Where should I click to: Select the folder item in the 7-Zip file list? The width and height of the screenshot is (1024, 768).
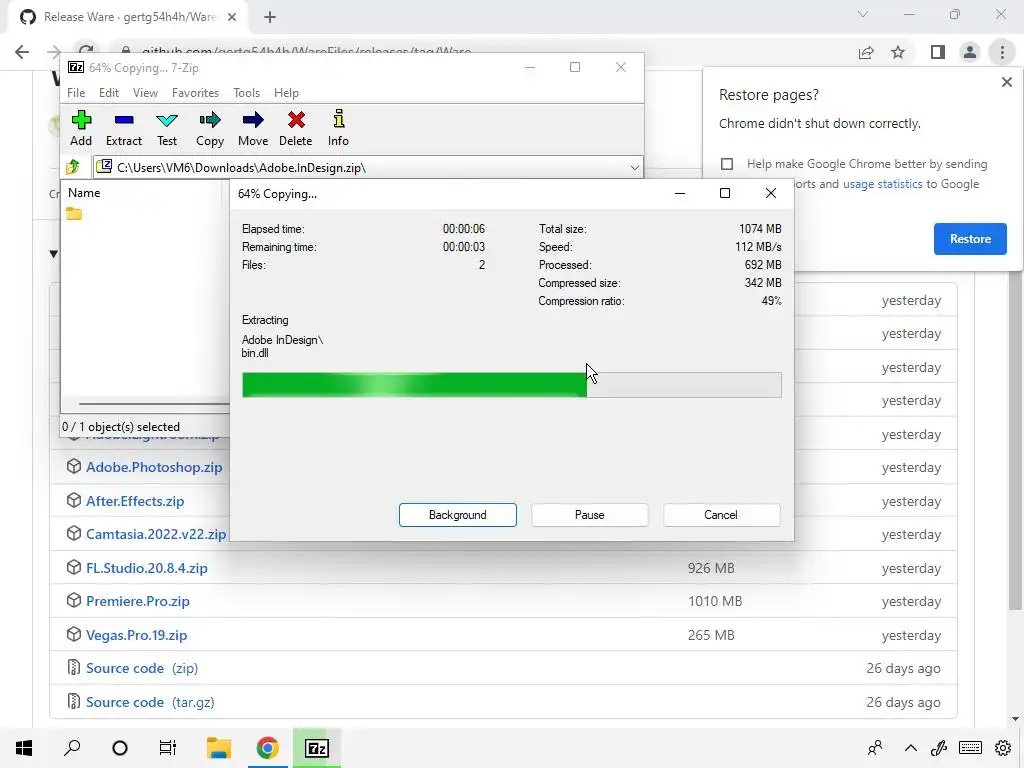74,214
